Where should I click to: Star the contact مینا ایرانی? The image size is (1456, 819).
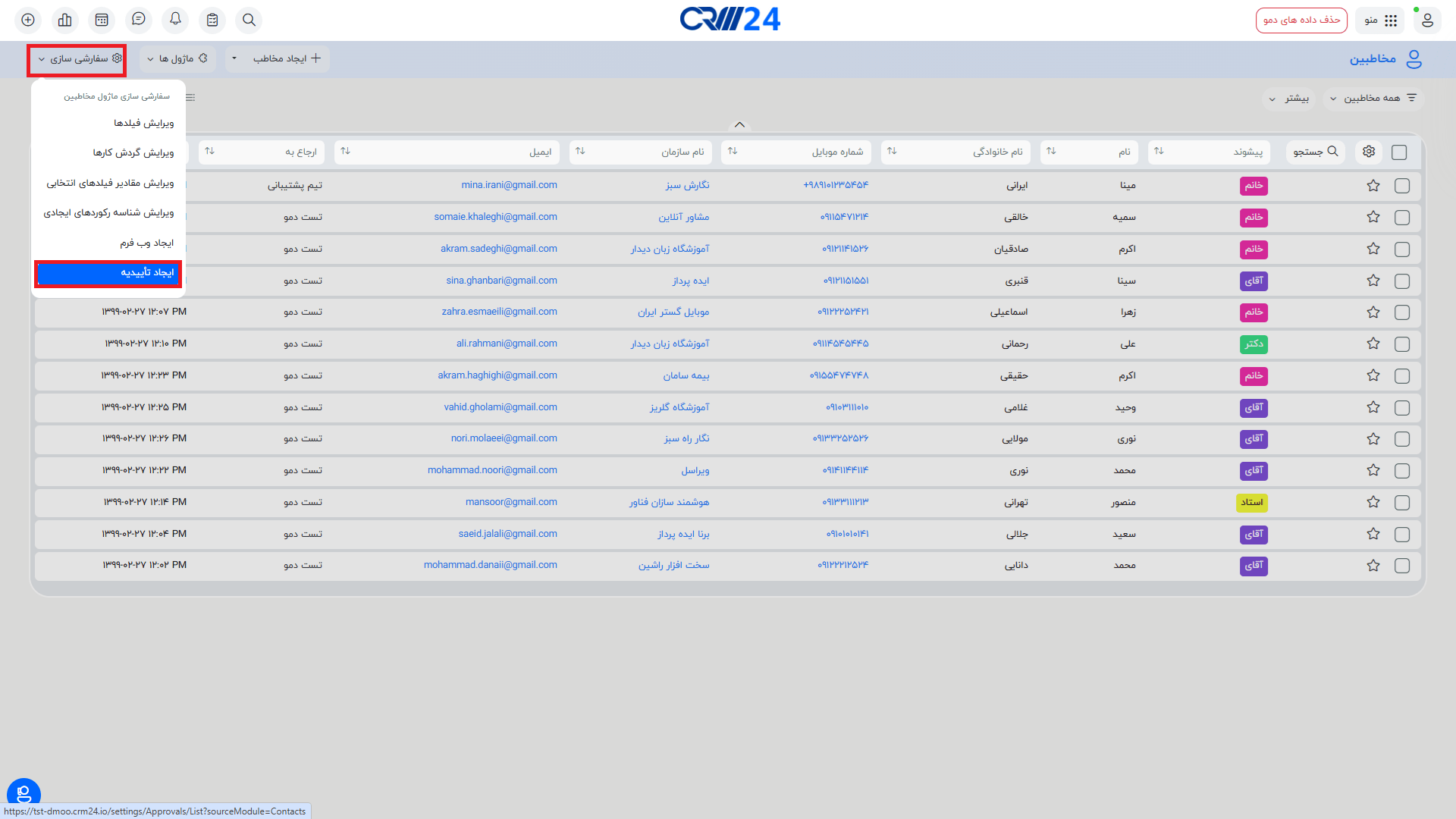1373,186
